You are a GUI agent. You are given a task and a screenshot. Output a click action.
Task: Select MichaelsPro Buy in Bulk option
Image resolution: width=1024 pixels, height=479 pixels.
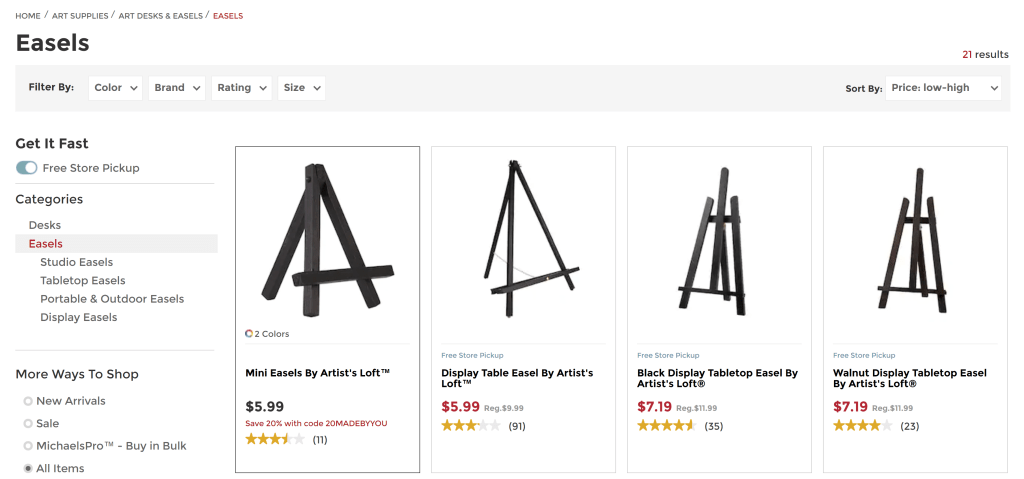pyautogui.click(x=28, y=446)
